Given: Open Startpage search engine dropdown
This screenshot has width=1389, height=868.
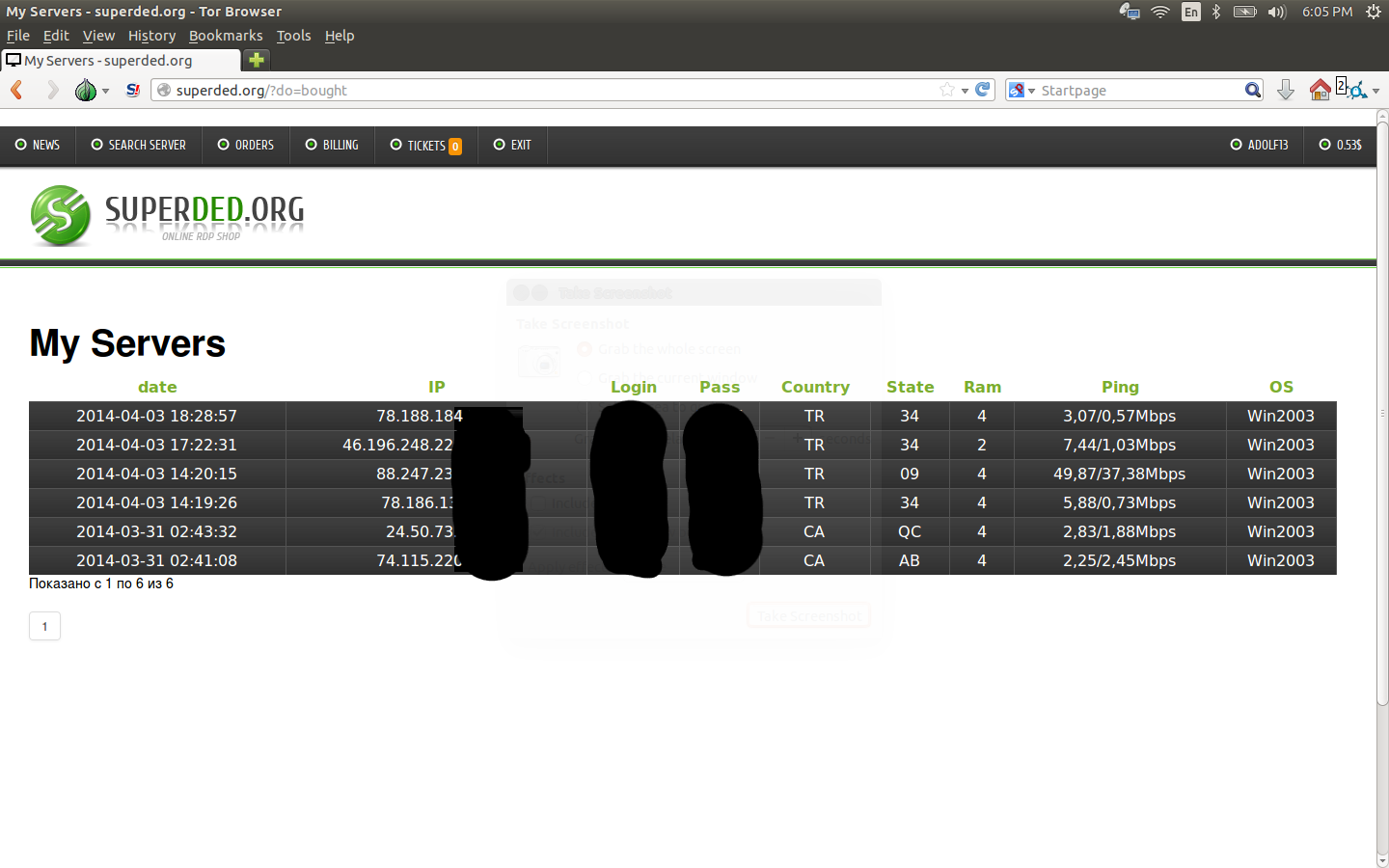Looking at the screenshot, I should coord(1021,90).
